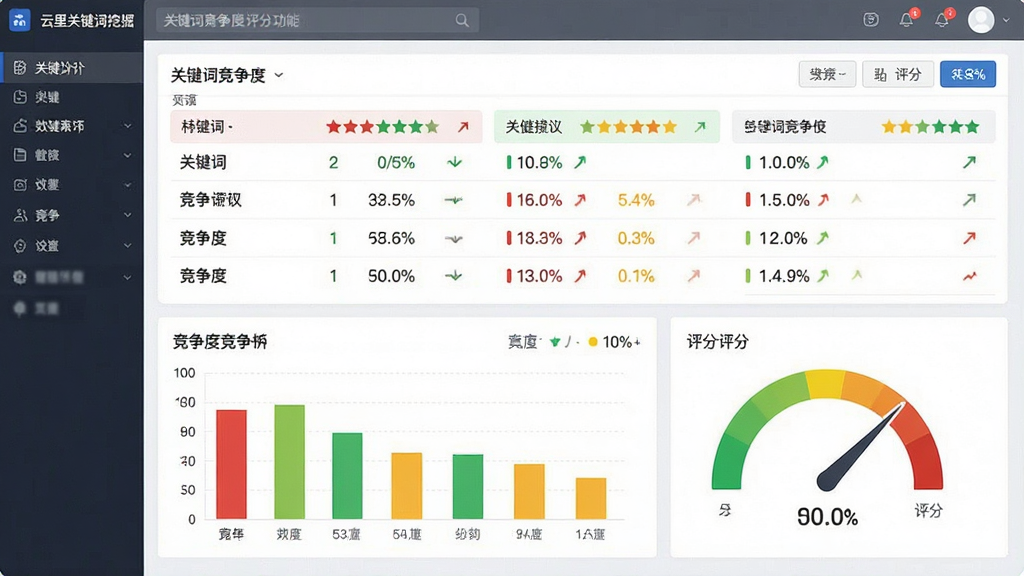The image size is (1024, 576).
Task: Click the far-right red trend icon in 1.4.9% row
Action: coord(970,276)
